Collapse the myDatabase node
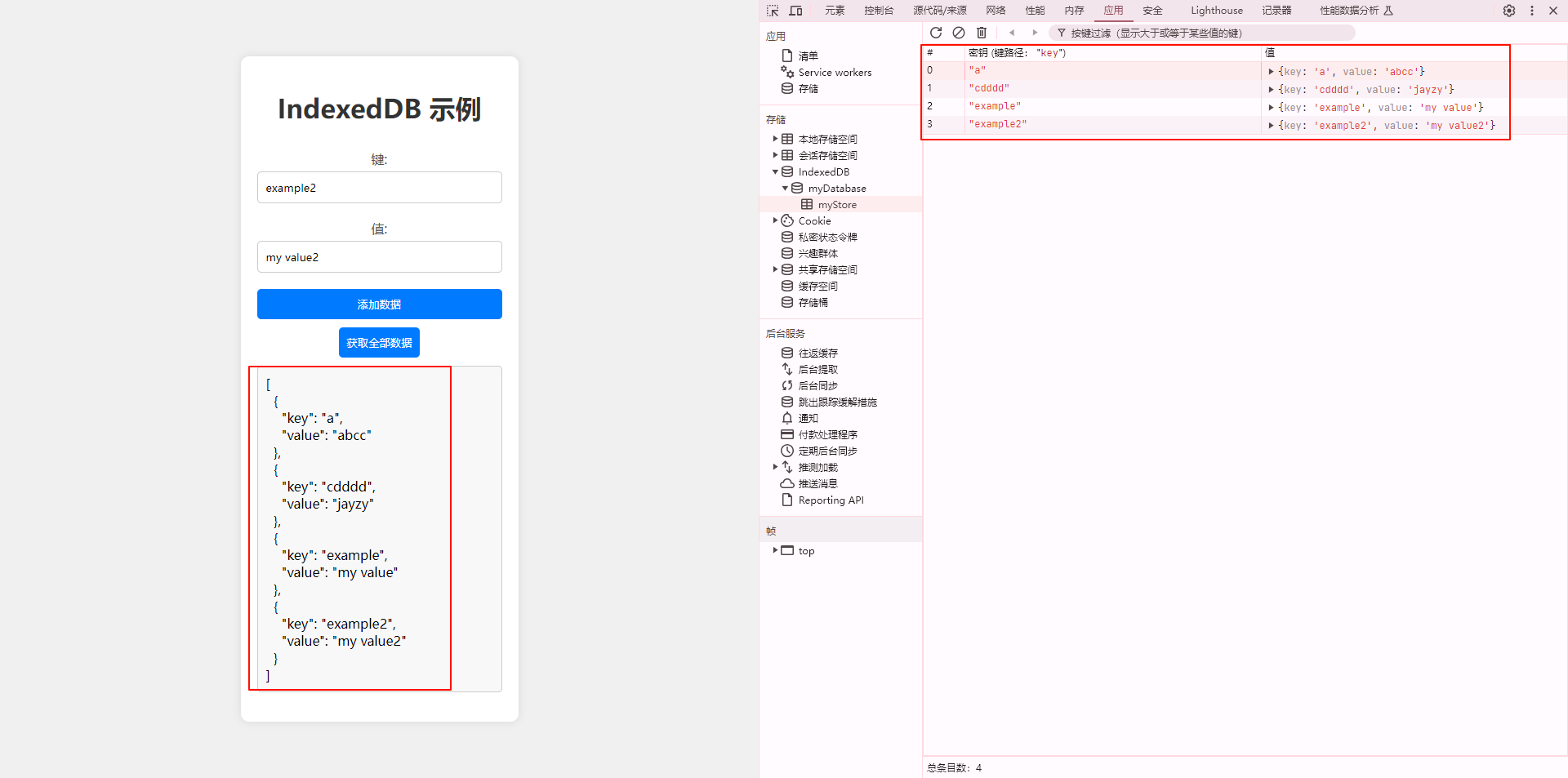Screen dimensions: 1568x778 [x=786, y=188]
